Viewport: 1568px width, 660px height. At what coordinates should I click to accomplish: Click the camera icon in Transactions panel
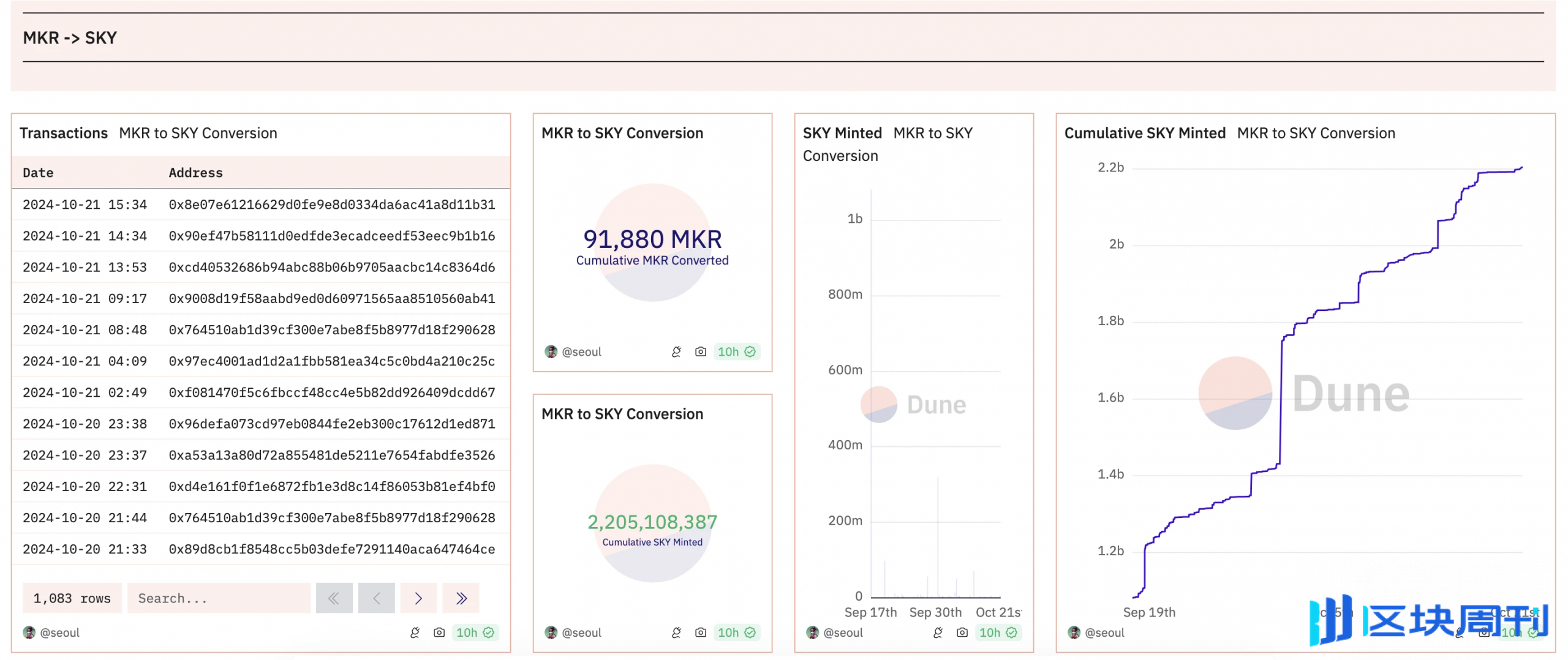click(439, 632)
